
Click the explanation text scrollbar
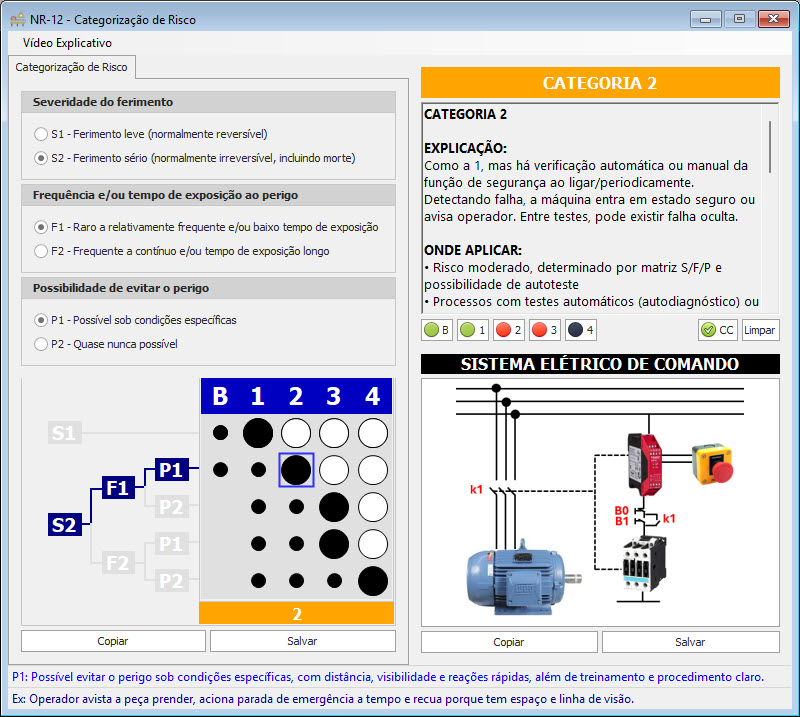tap(770, 147)
